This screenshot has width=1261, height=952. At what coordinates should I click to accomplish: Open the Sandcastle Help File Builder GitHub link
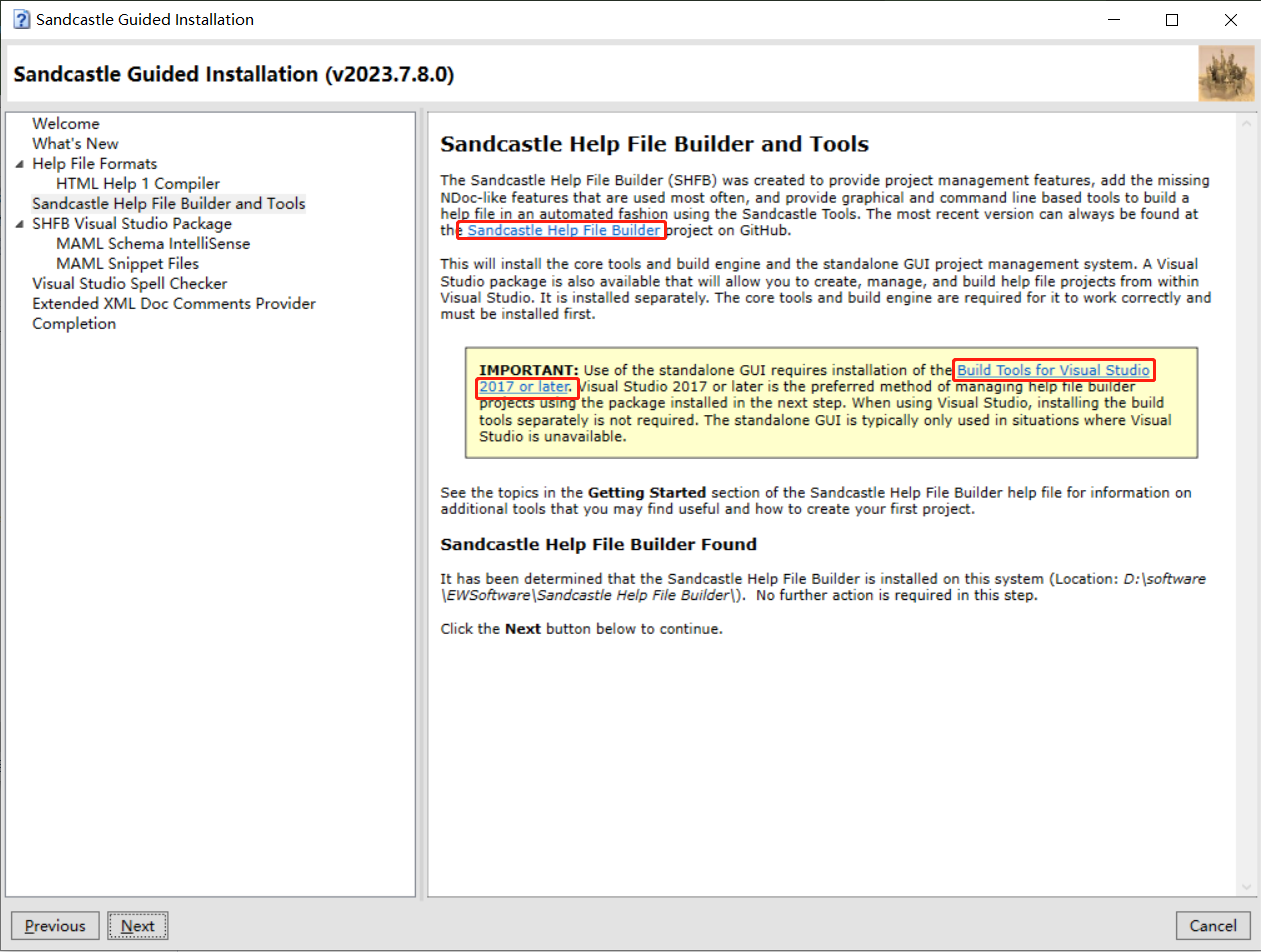click(x=564, y=231)
